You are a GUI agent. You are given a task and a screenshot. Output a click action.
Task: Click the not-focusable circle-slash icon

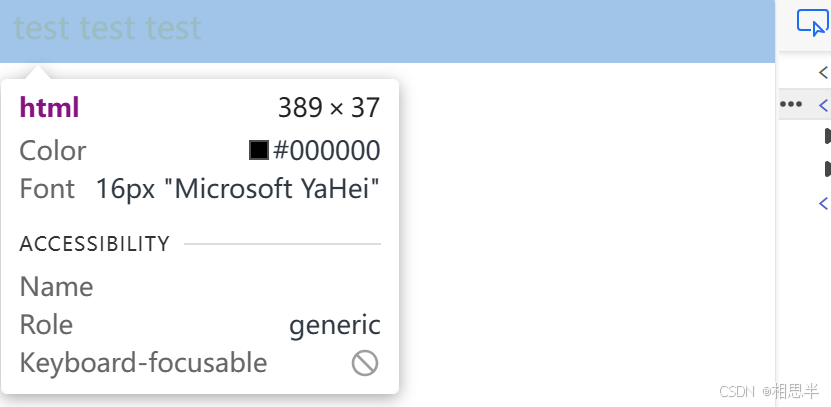point(365,363)
